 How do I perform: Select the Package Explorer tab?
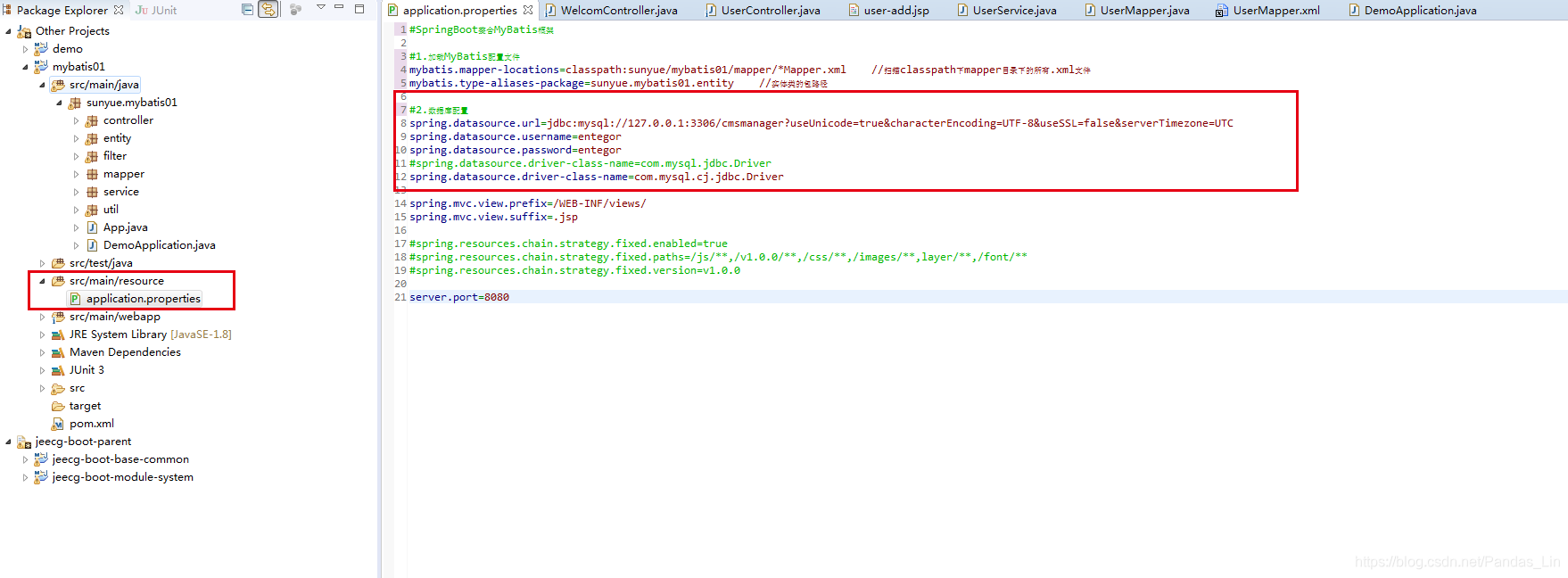[62, 10]
